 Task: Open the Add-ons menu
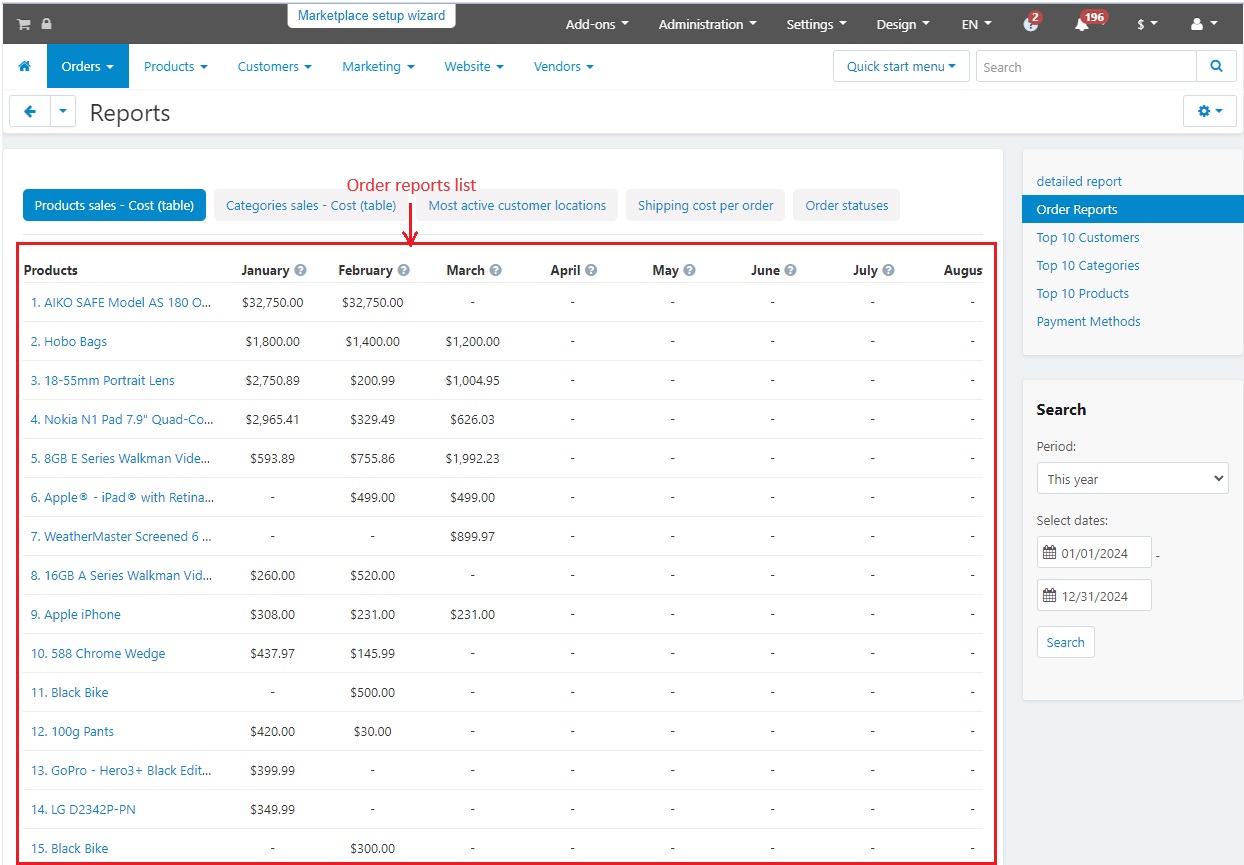point(597,24)
